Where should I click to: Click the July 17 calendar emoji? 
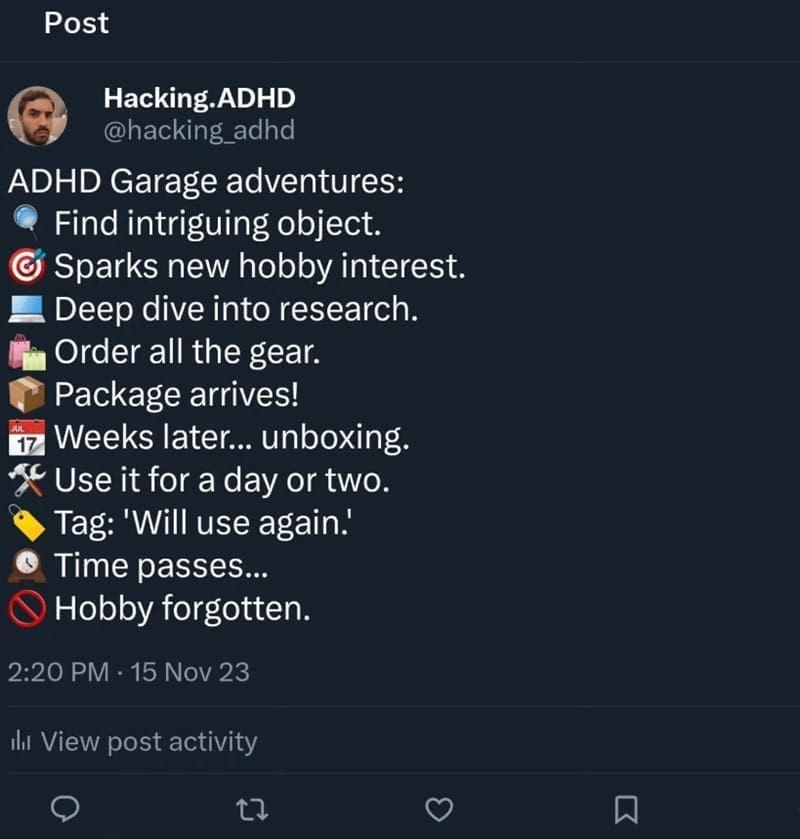(27, 438)
